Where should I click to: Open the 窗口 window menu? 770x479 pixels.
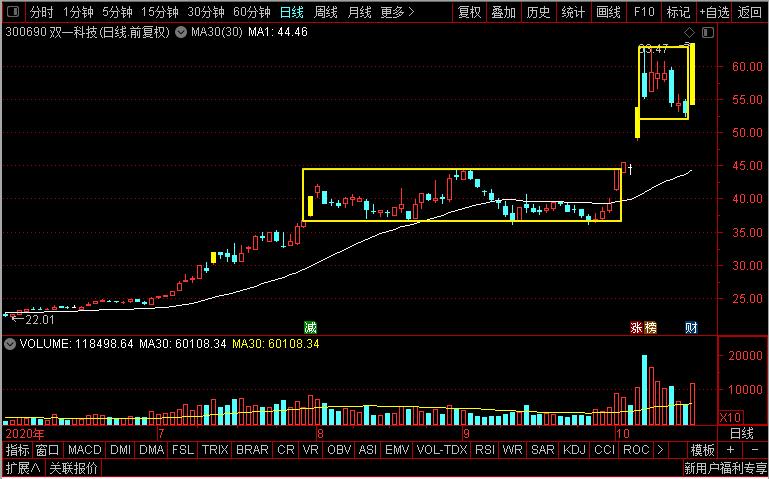(48, 450)
